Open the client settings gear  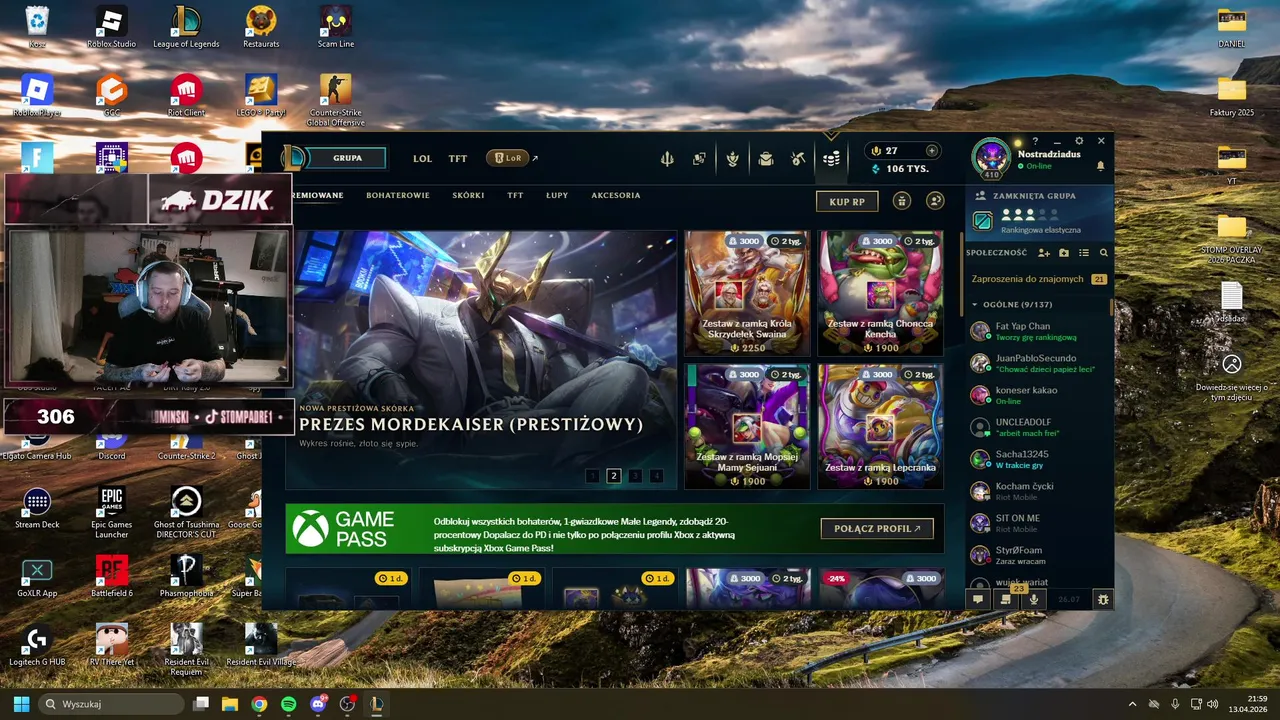pos(1079,141)
